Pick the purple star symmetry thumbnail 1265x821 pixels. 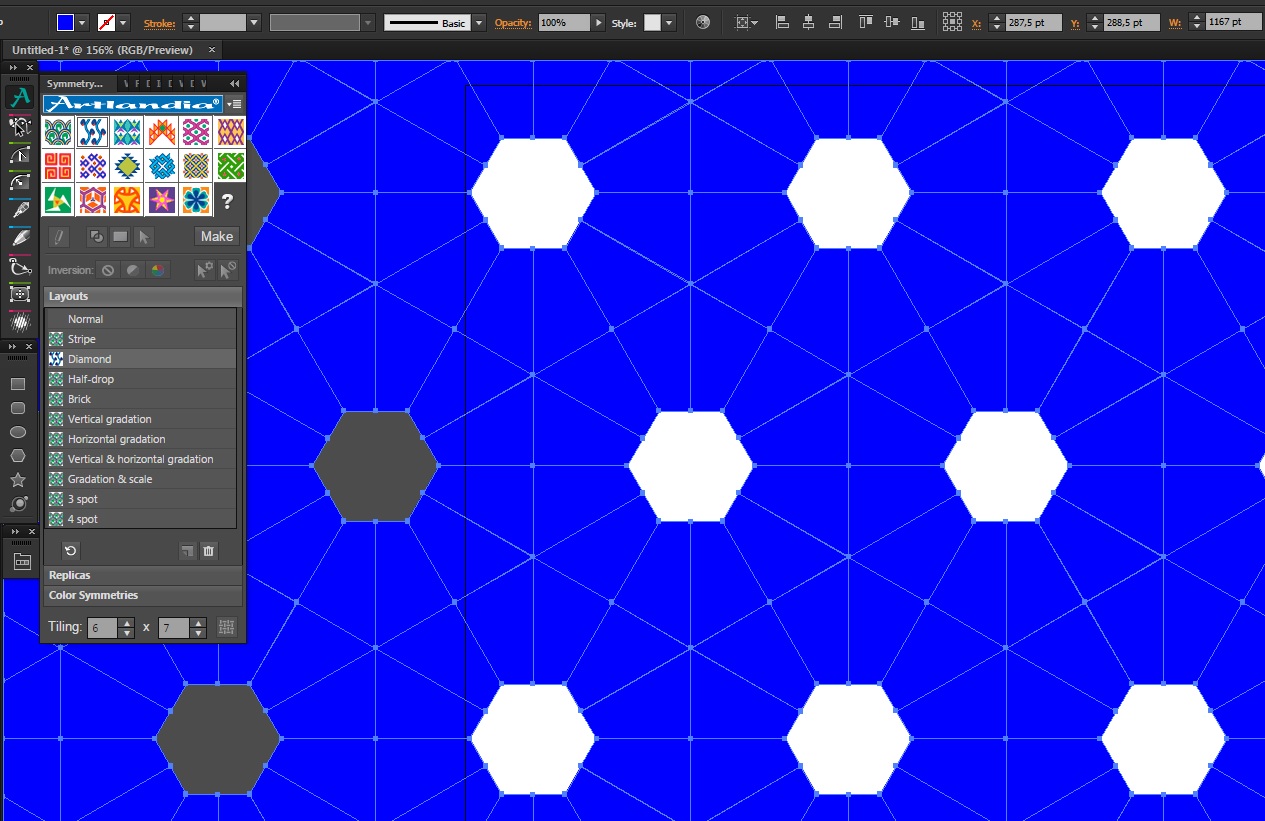tap(161, 200)
